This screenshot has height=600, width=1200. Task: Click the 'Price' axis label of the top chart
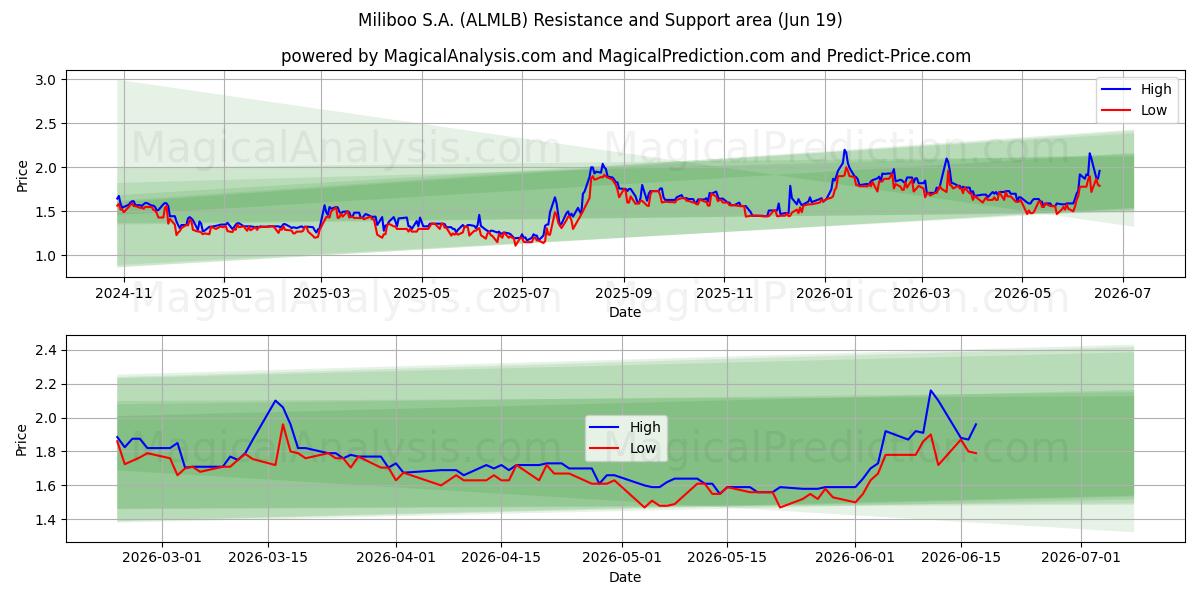(x=22, y=174)
